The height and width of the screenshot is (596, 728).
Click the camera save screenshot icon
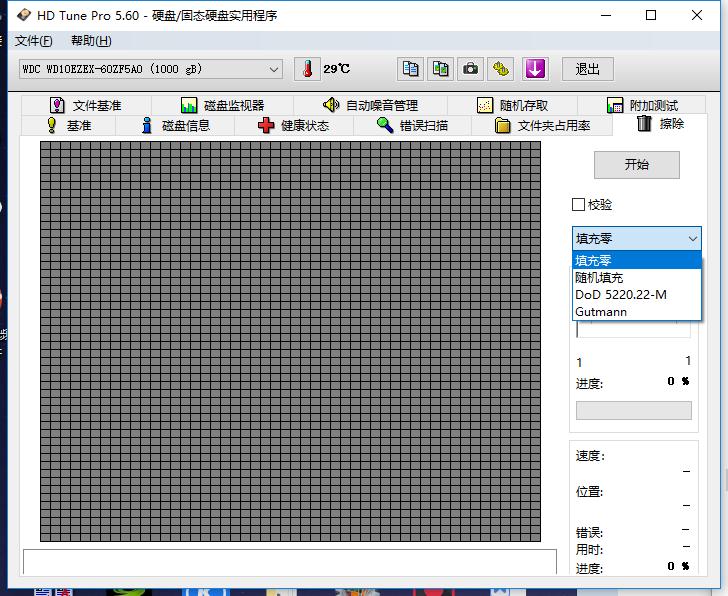470,69
